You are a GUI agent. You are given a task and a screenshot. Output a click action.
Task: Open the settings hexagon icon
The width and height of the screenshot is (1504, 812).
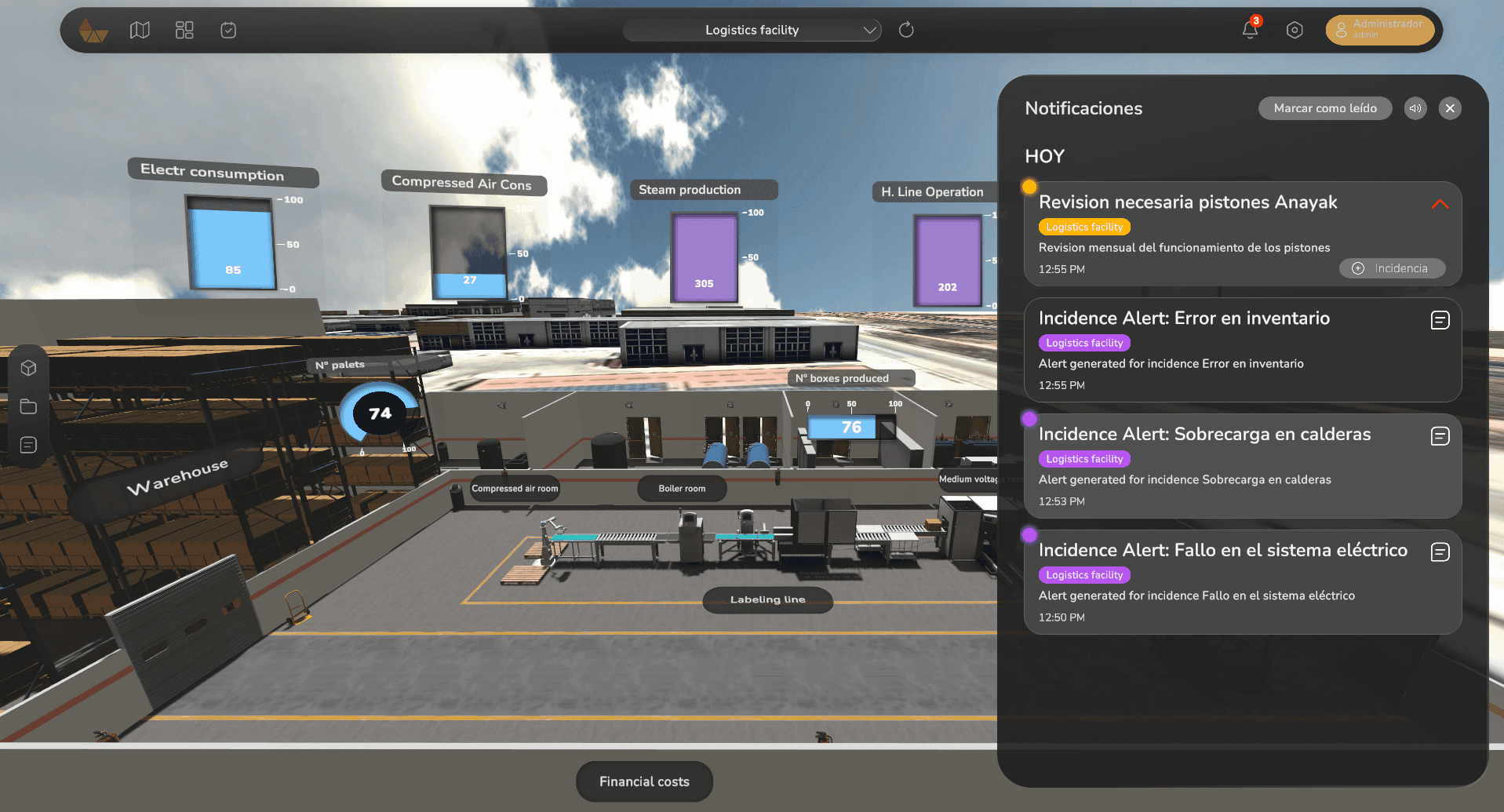point(1295,30)
